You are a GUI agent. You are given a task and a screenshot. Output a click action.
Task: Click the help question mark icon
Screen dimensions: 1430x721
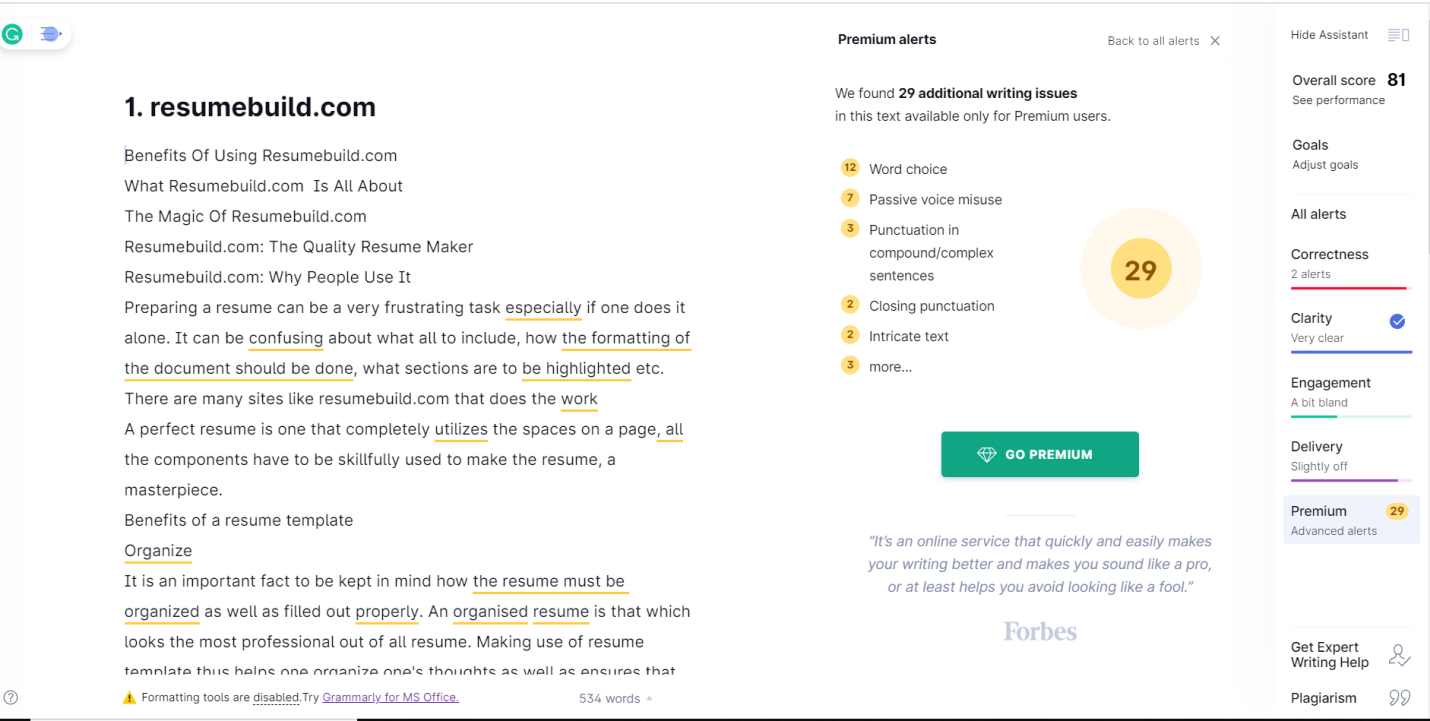[x=11, y=698]
